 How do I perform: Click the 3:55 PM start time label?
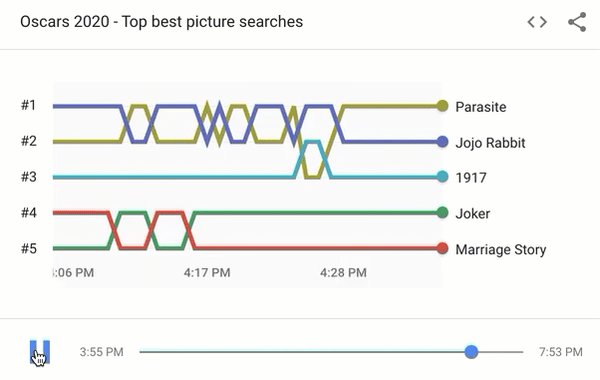tap(101, 352)
